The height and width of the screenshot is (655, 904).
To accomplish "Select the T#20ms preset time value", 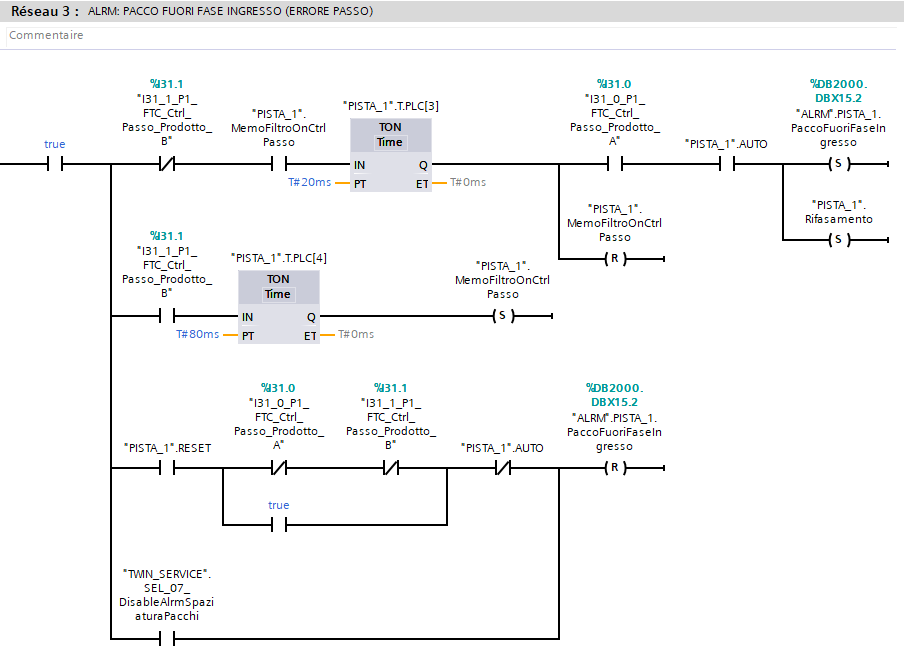I will point(309,182).
